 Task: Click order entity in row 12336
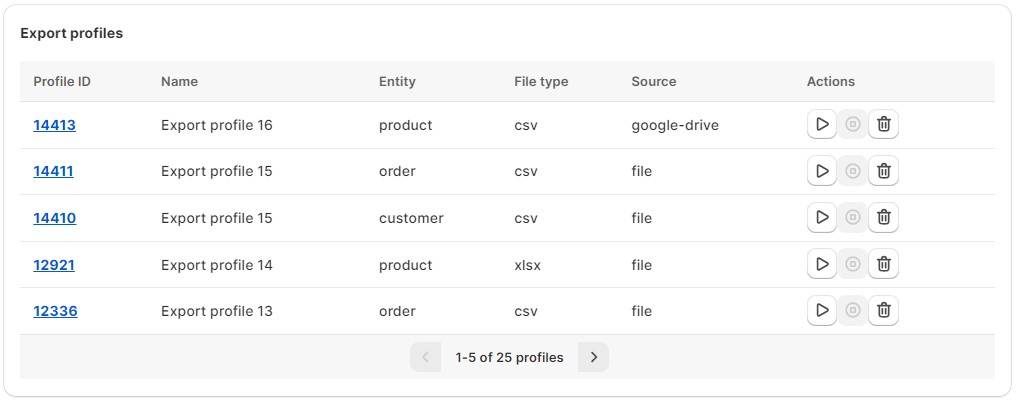click(397, 311)
